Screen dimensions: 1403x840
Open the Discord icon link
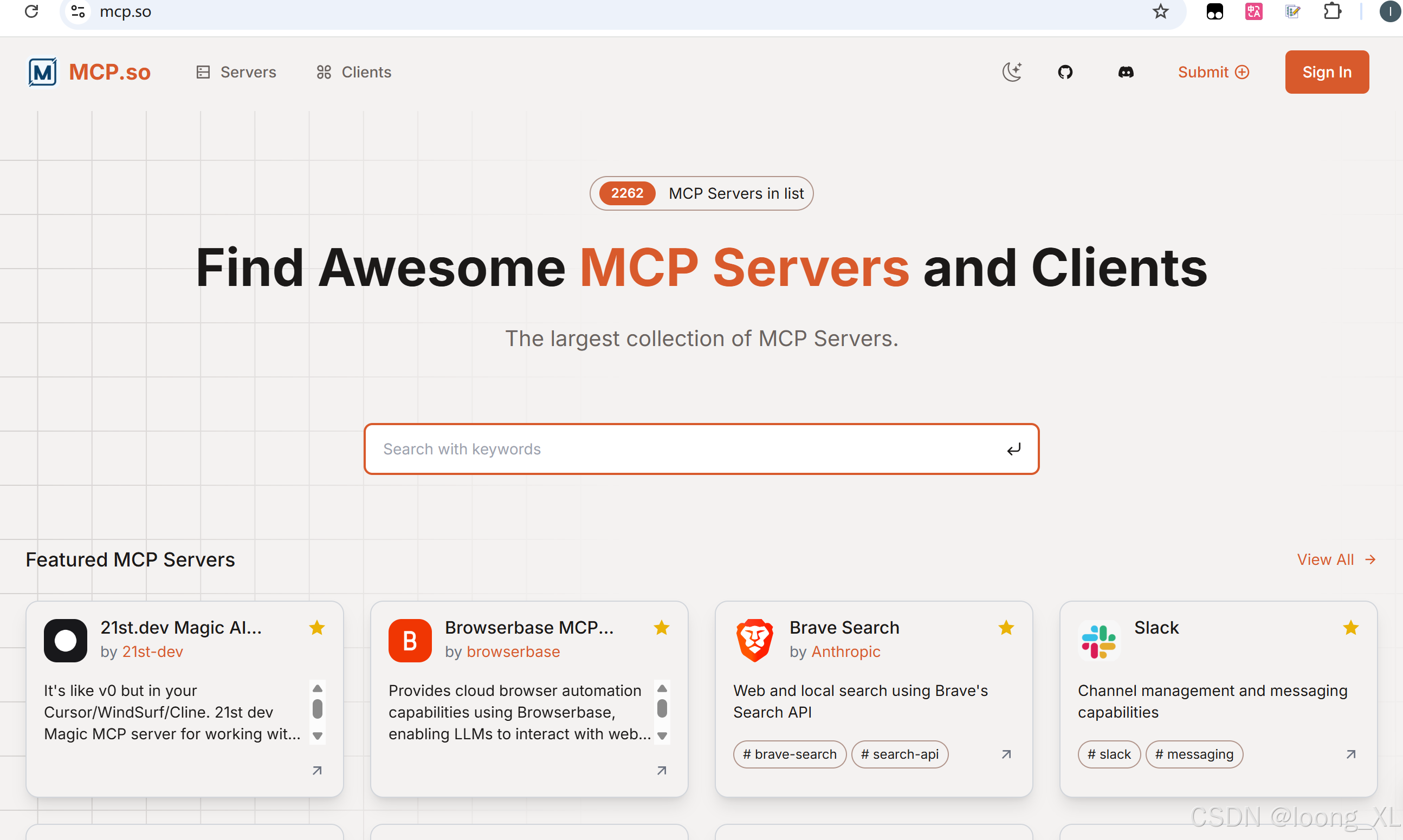(1126, 72)
